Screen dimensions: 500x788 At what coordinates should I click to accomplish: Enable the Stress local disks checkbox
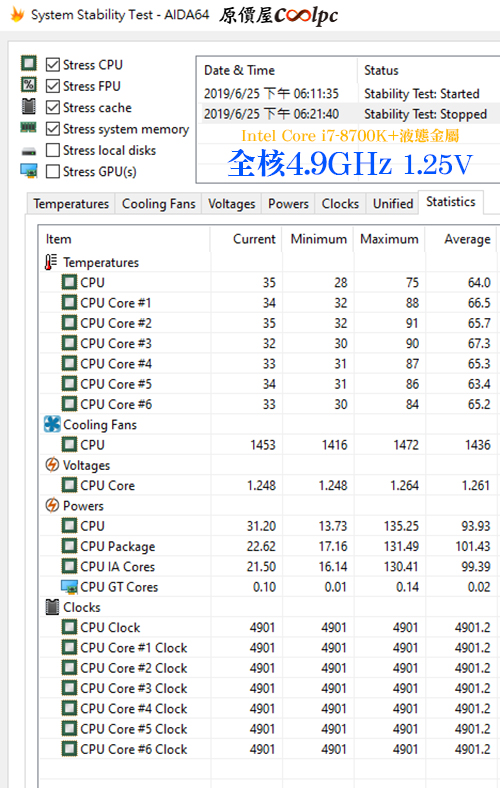(x=52, y=150)
